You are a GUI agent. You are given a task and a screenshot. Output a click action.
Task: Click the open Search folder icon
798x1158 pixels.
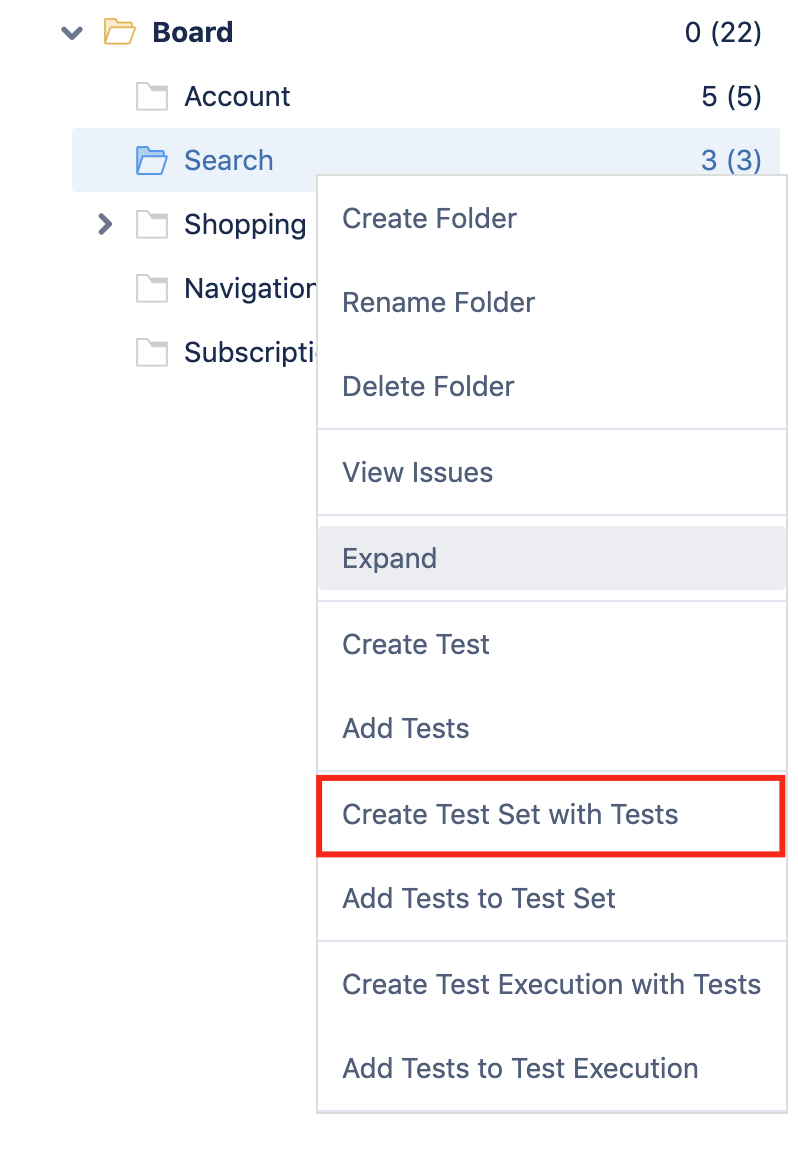point(152,160)
